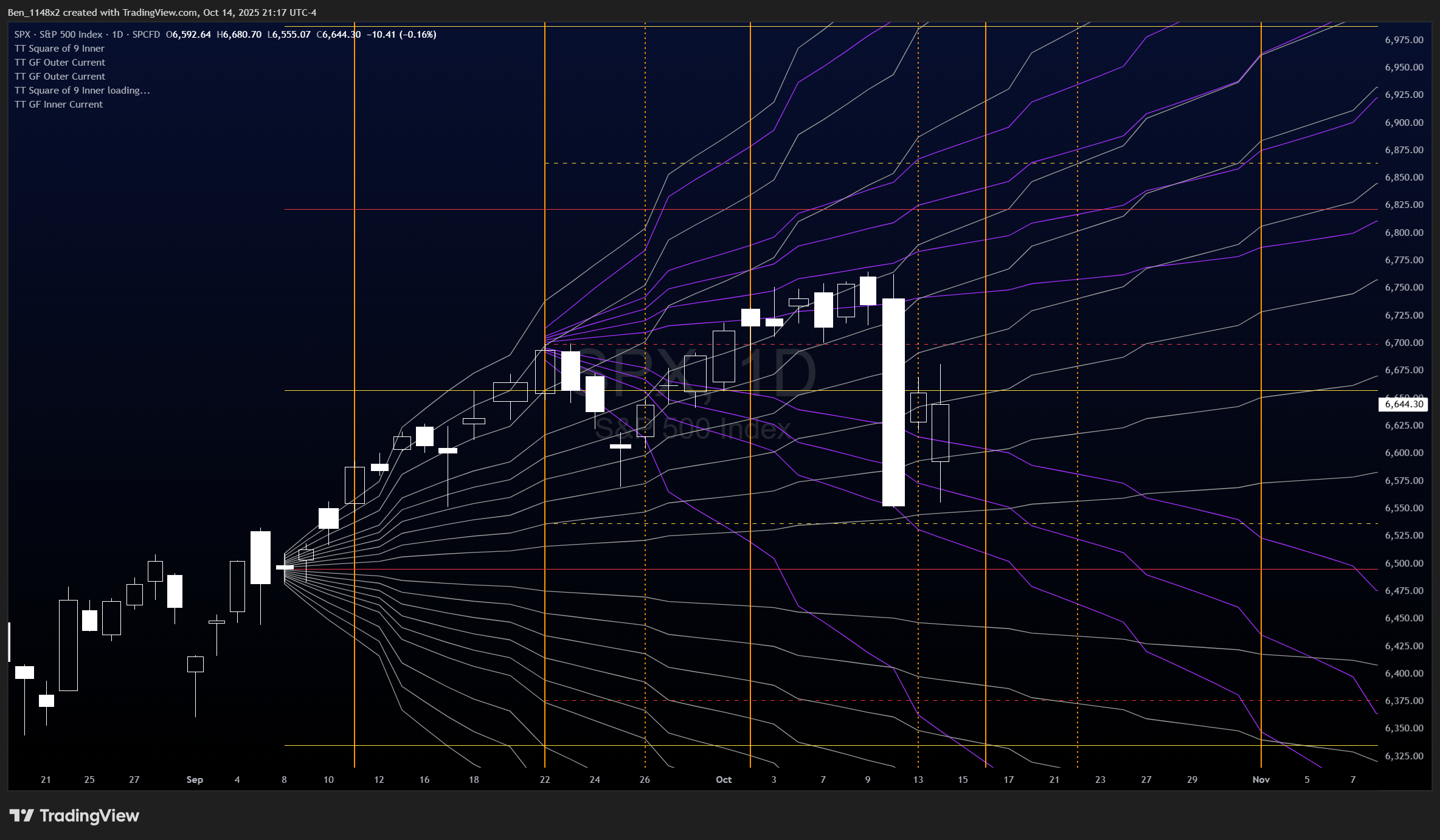Viewport: 1440px width, 840px height.
Task: Click the SPCFD exchange label
Action: (146, 35)
